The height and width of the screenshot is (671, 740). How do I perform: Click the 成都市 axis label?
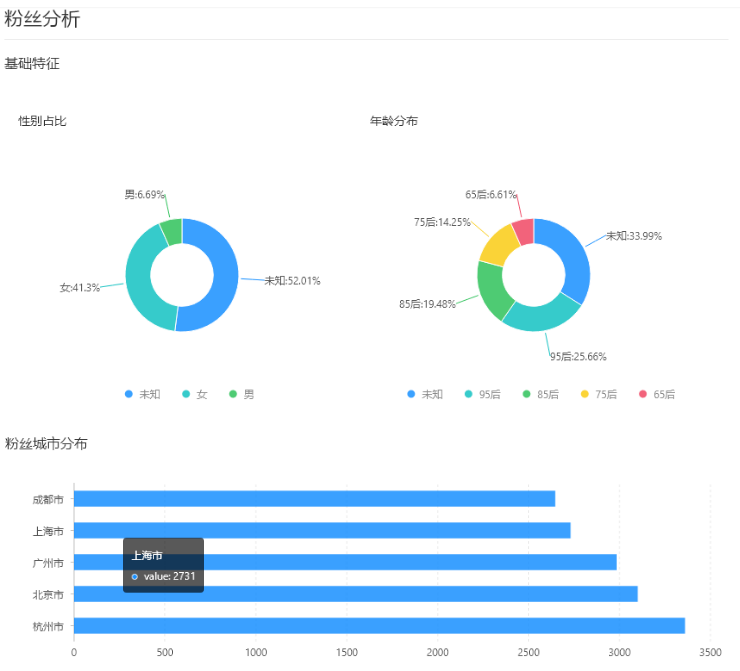48,499
